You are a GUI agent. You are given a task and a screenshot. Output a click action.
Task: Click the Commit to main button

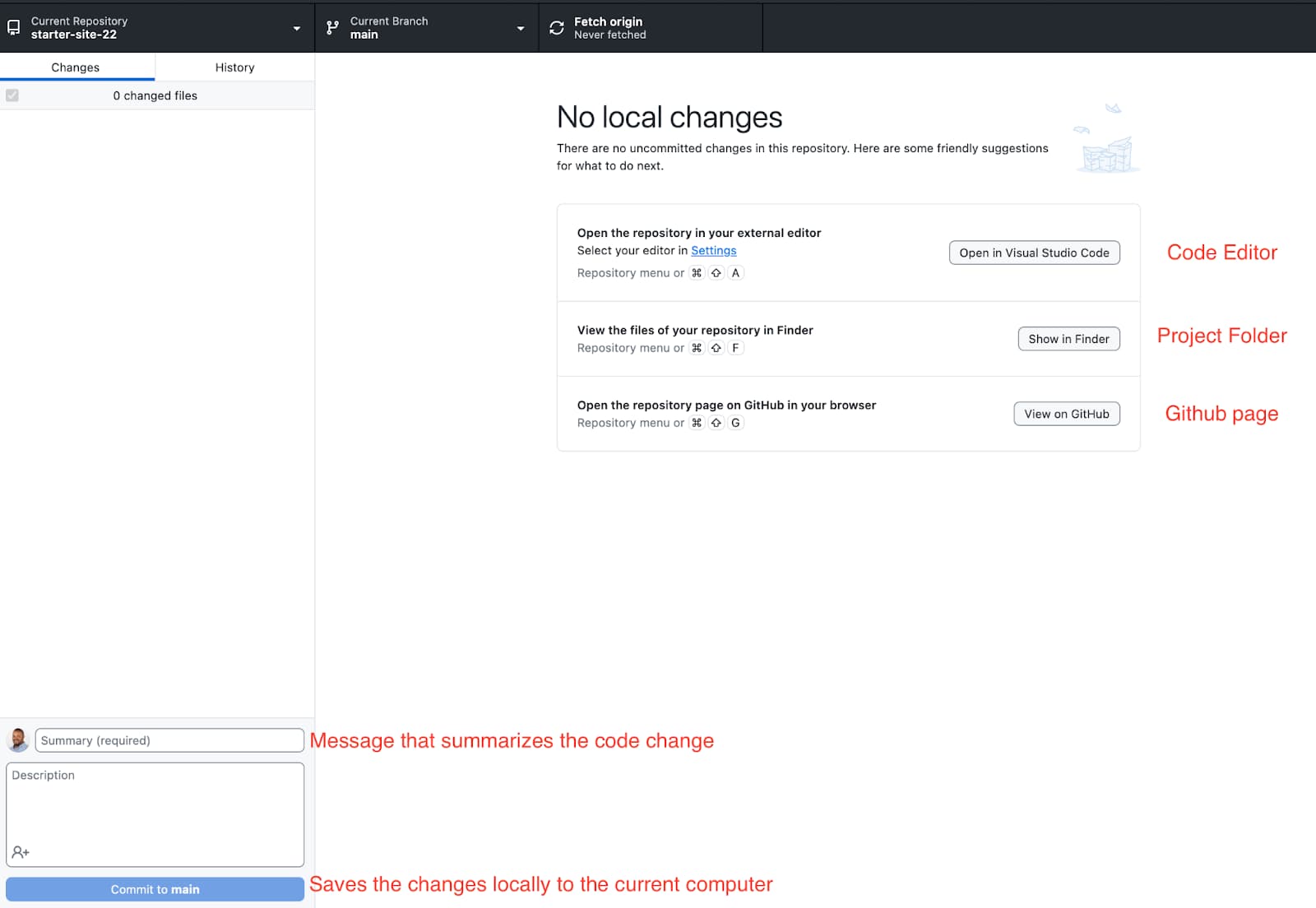point(155,889)
